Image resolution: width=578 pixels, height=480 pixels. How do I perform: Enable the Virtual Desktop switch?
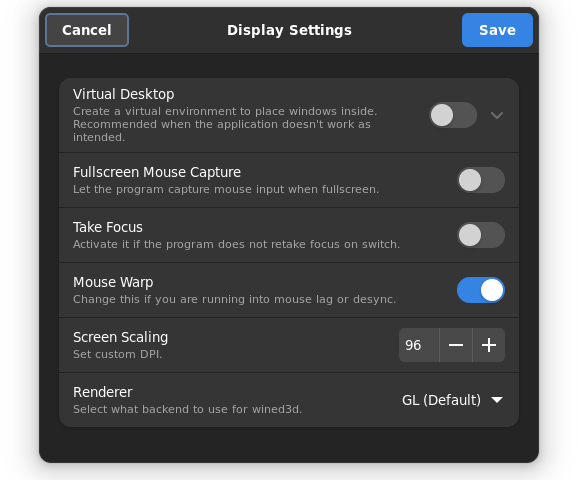click(x=453, y=115)
